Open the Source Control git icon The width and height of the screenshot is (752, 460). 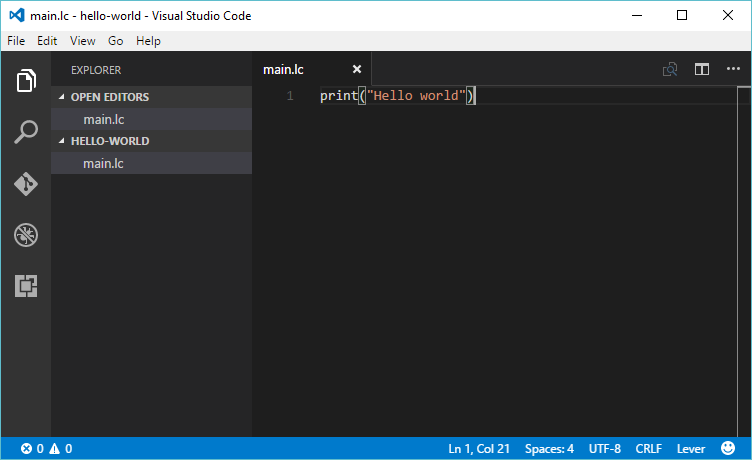tap(26, 184)
